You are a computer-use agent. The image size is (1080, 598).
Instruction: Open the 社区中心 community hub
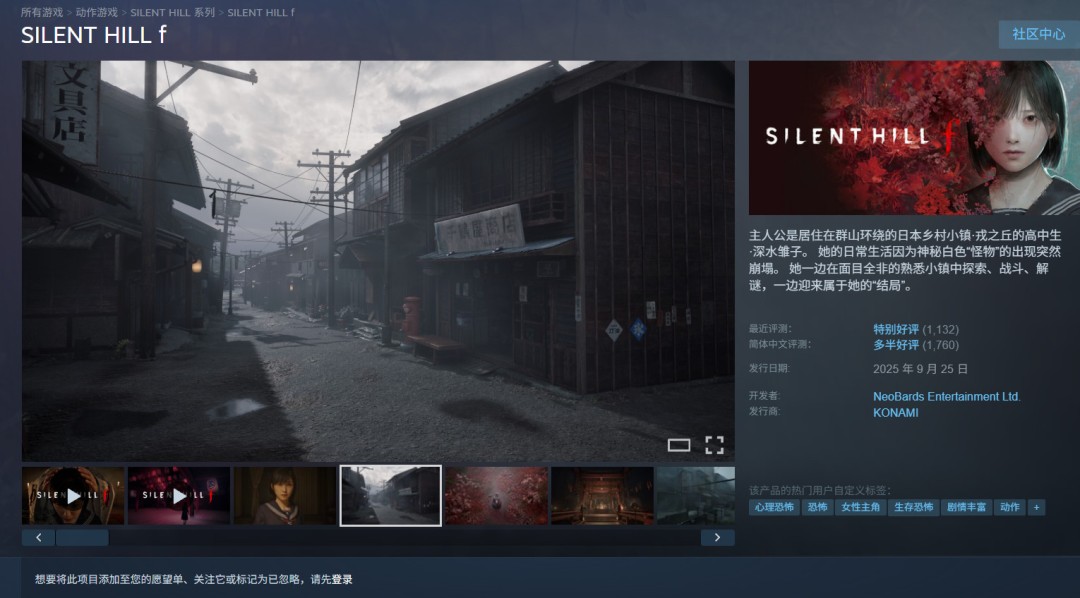(x=1038, y=34)
